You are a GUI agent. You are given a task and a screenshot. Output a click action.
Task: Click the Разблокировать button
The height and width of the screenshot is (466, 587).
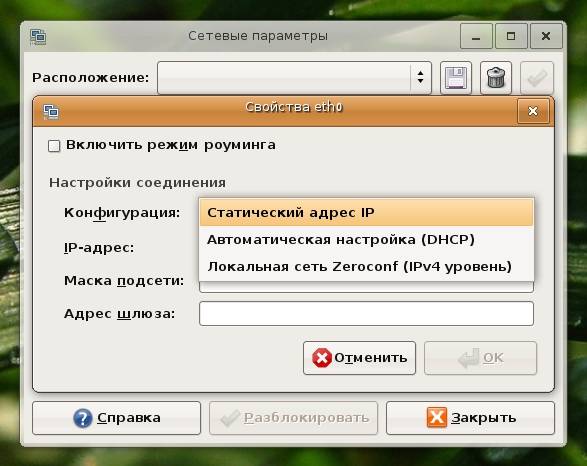(294, 418)
